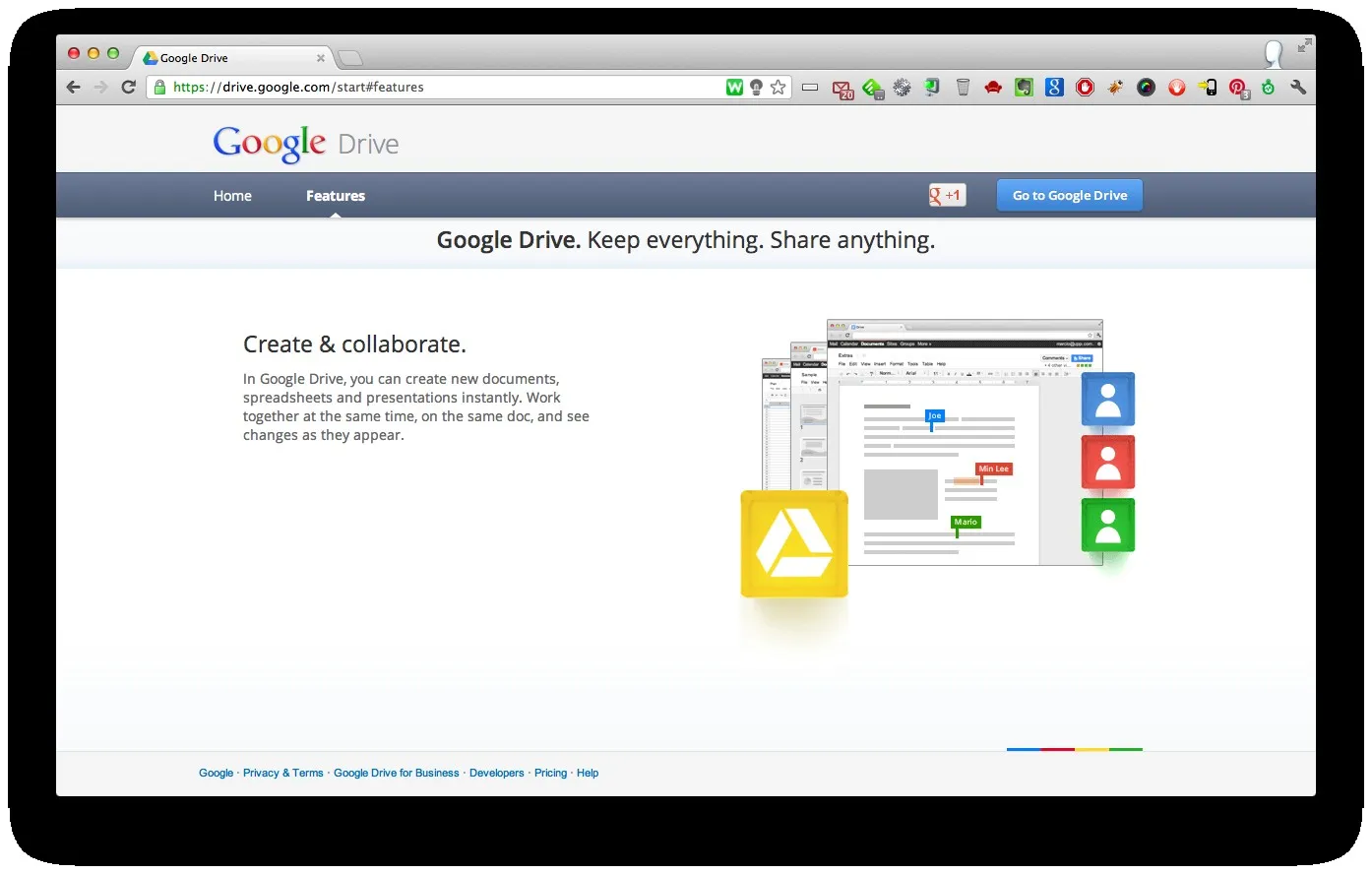1372x874 pixels.
Task: Click the lightbulb icon in address bar
Action: pos(756,87)
